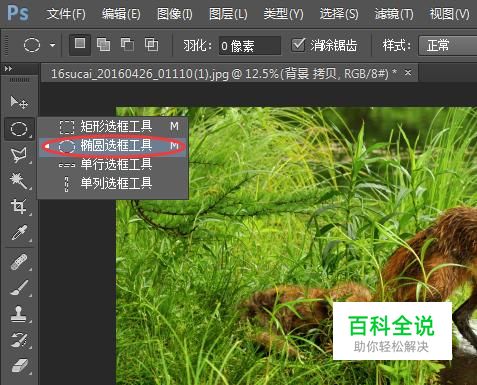Click Intersect with selection mode icon
Viewport: 477px width, 385px height.
[151, 44]
